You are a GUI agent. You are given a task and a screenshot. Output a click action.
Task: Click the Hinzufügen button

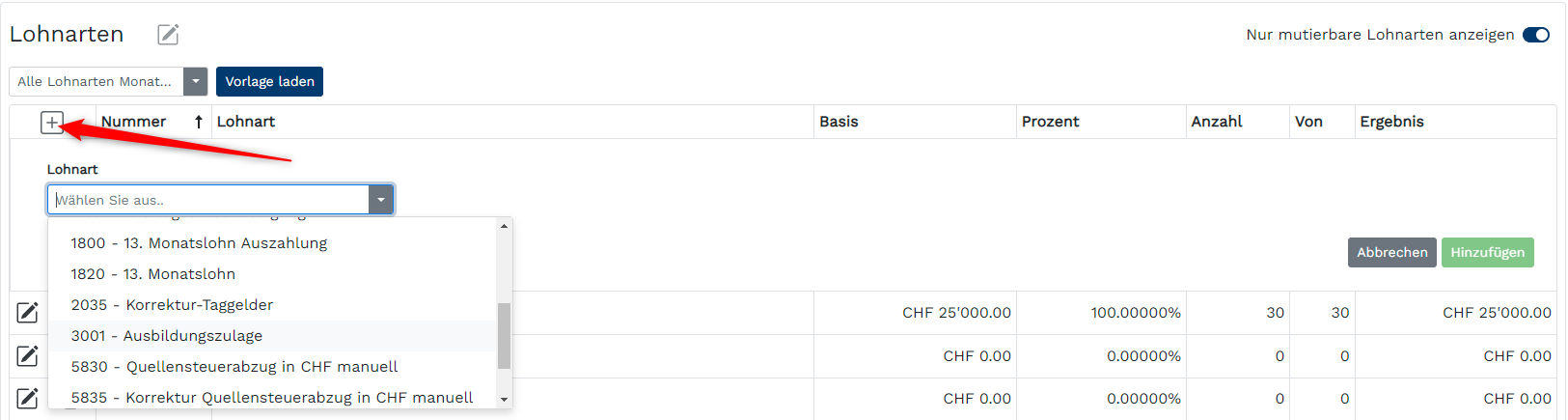click(x=1487, y=253)
